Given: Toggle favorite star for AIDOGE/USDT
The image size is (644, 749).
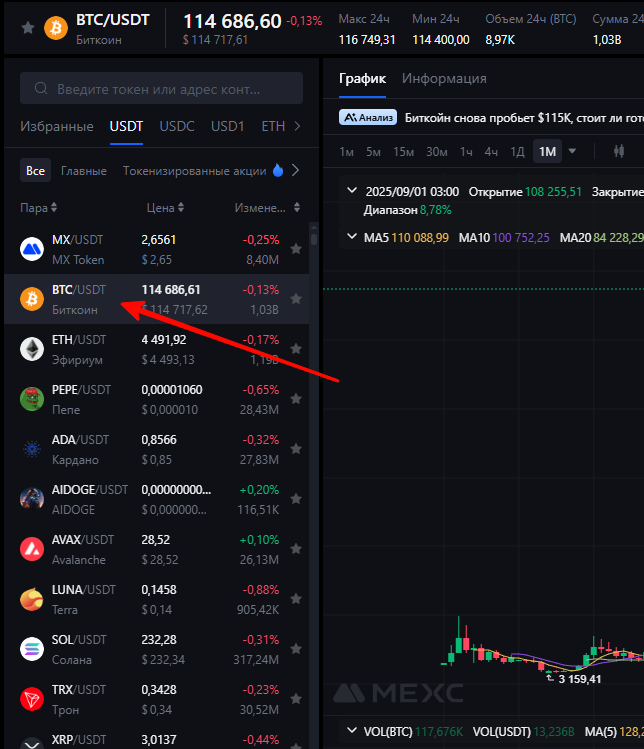Looking at the screenshot, I should pos(296,499).
